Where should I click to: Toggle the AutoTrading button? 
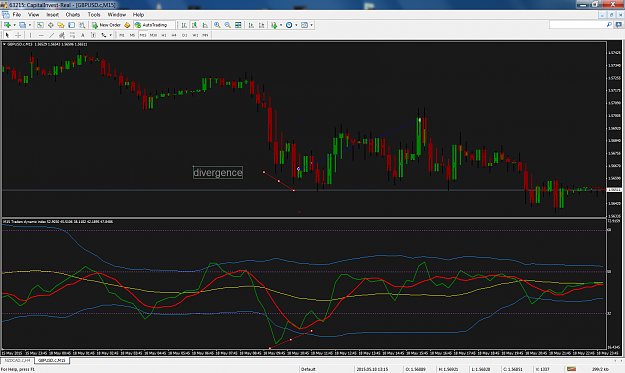154,25
